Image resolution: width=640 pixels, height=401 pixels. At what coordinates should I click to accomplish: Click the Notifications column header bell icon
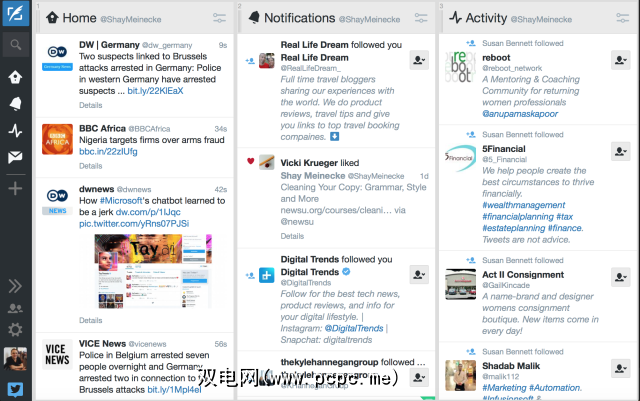pos(254,18)
